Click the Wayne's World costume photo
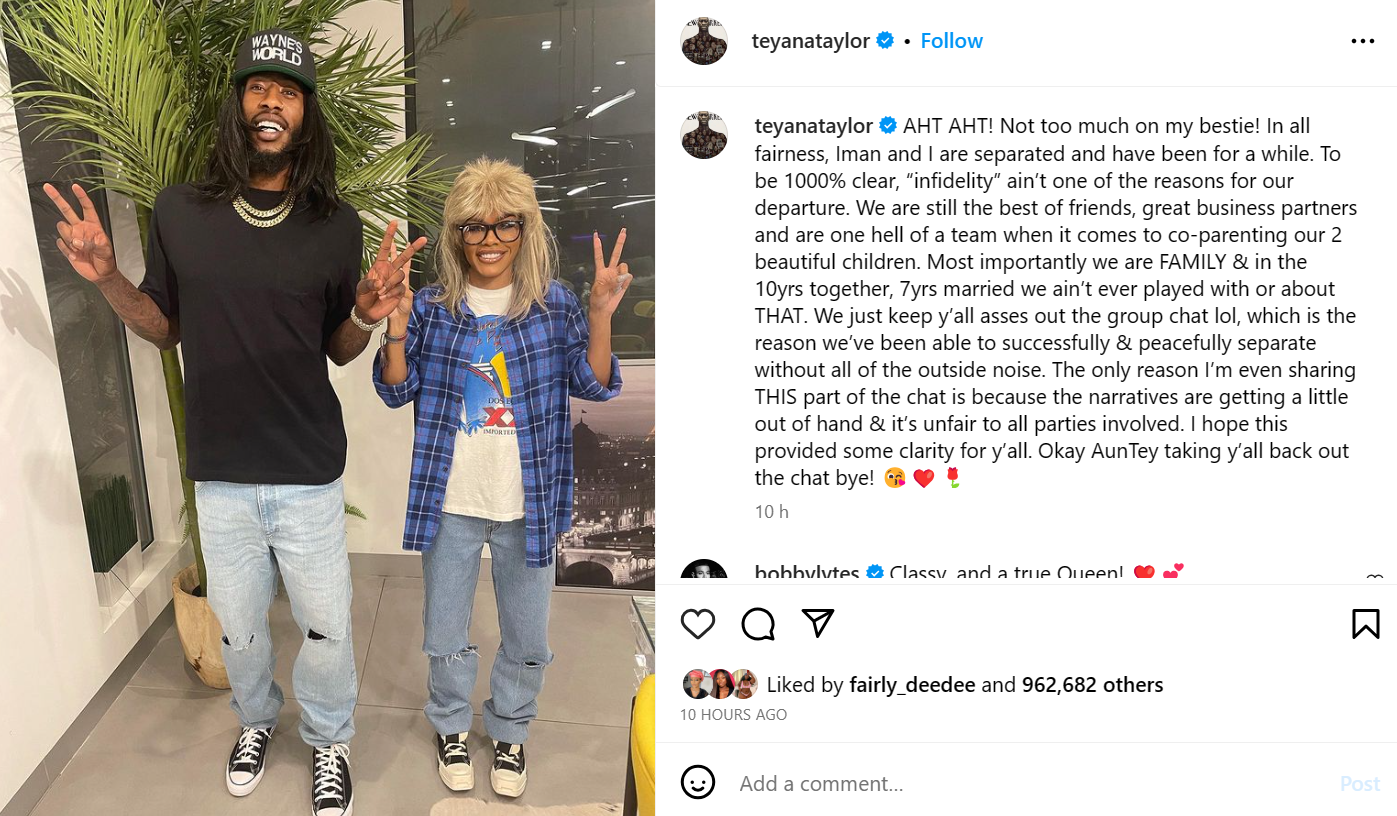 coord(327,408)
